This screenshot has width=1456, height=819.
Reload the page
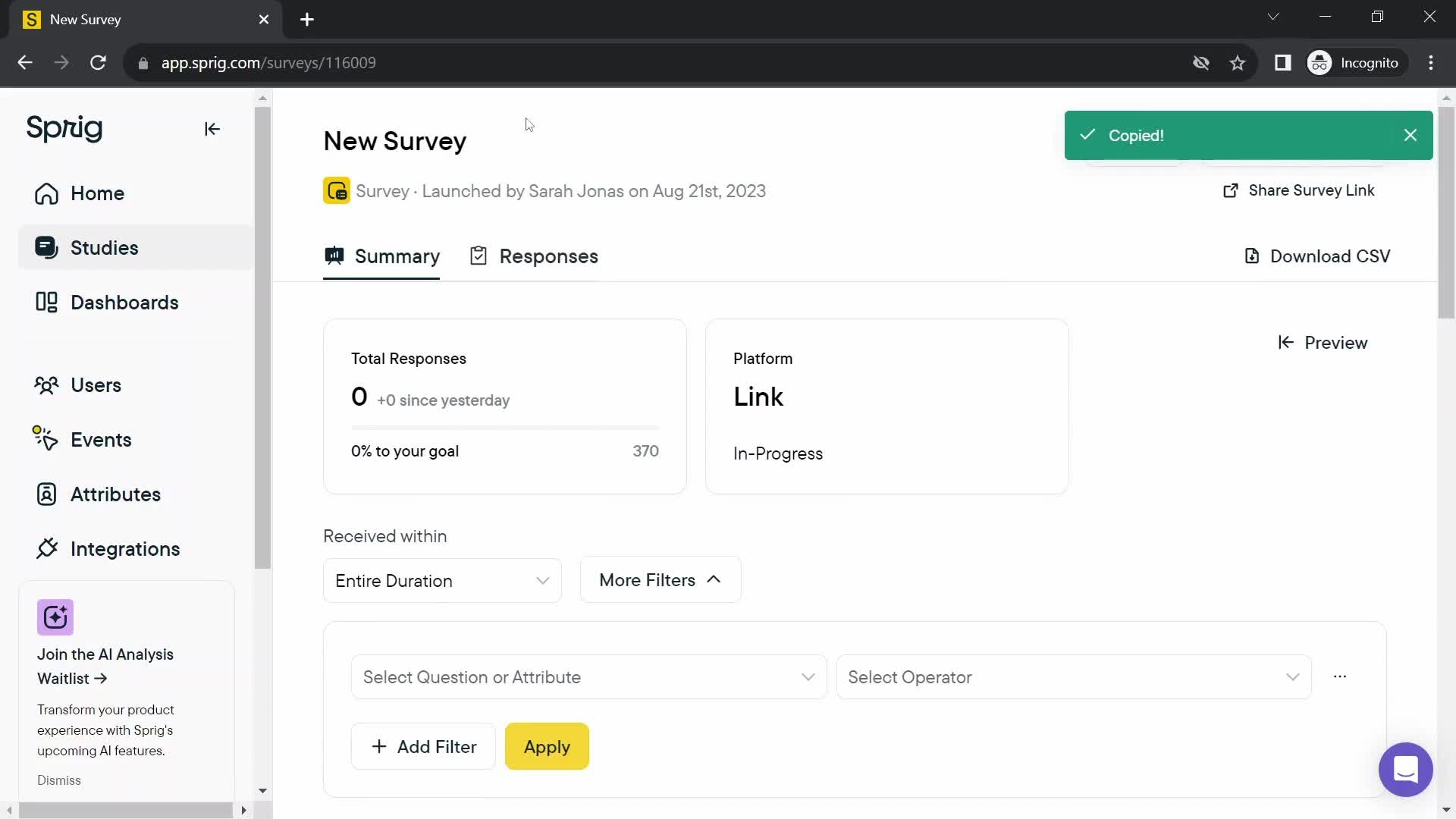pyautogui.click(x=98, y=63)
